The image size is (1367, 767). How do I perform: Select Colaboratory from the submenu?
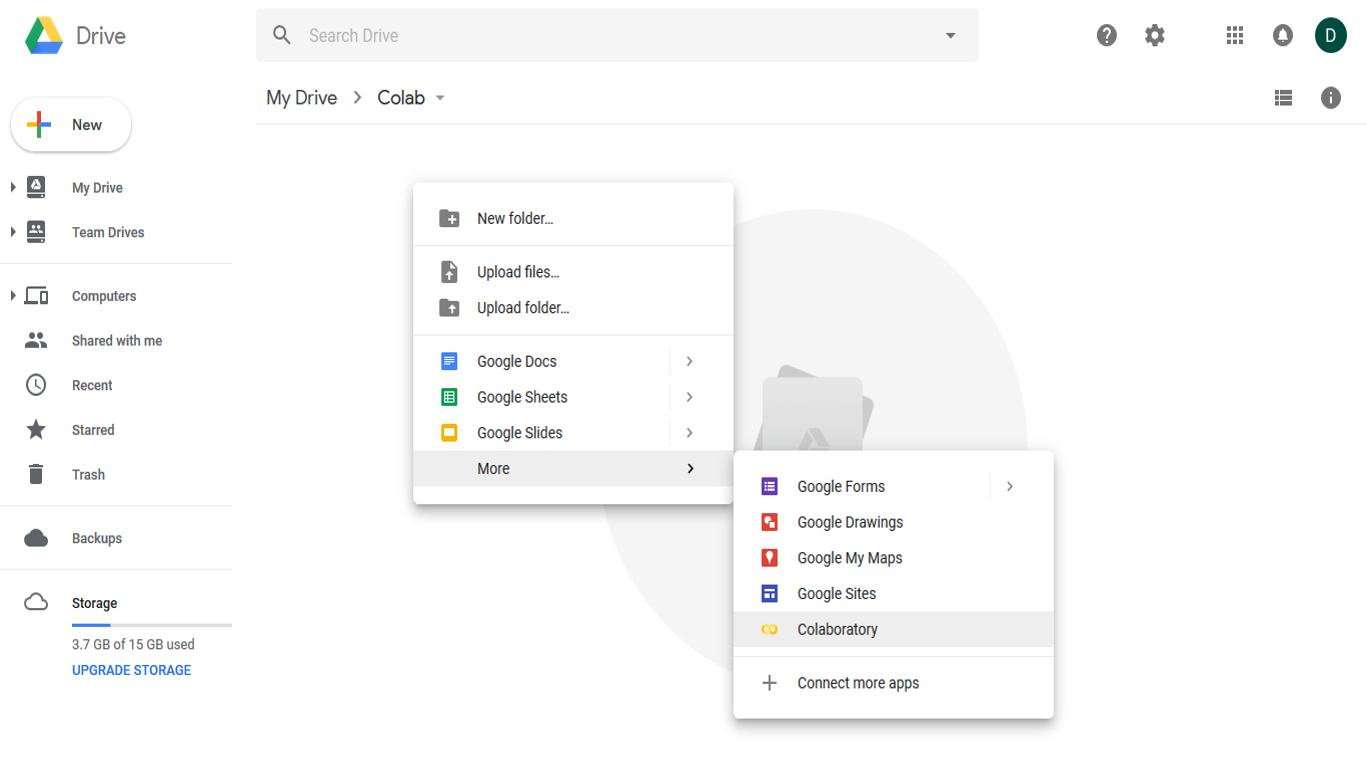tap(893, 630)
